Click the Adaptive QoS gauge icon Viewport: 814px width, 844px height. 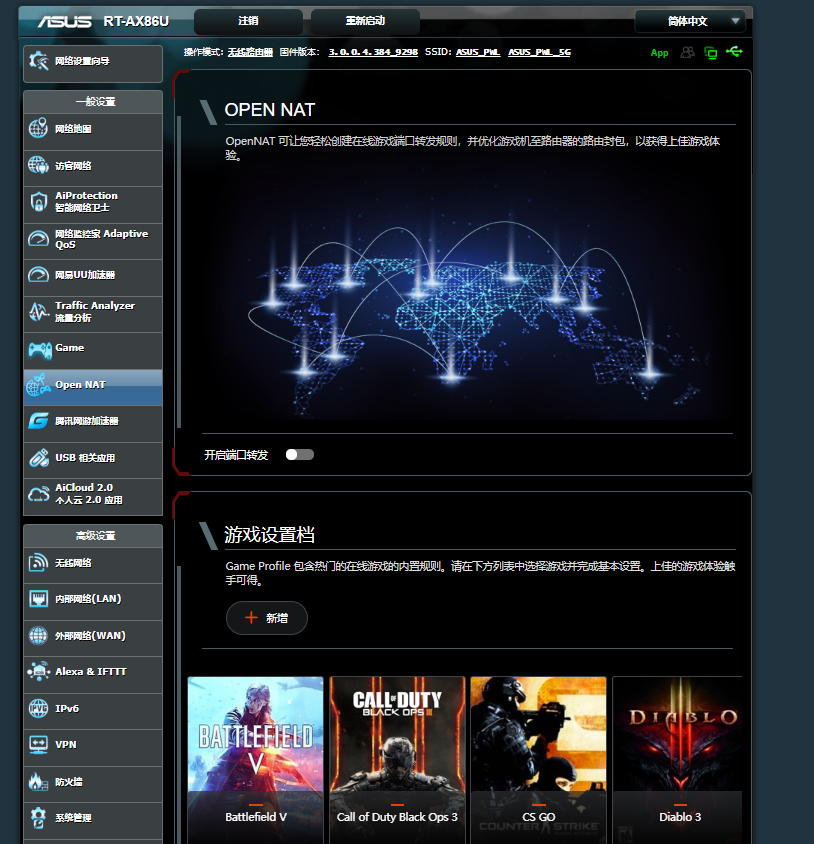(38, 238)
